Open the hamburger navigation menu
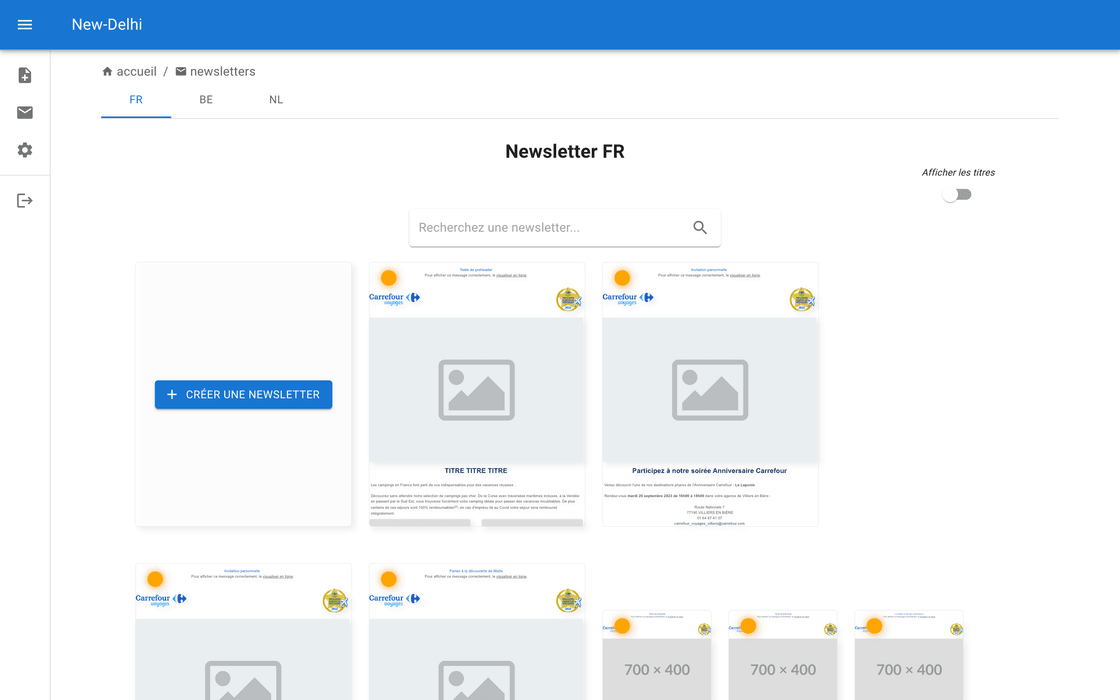The height and width of the screenshot is (700, 1120). (x=25, y=25)
